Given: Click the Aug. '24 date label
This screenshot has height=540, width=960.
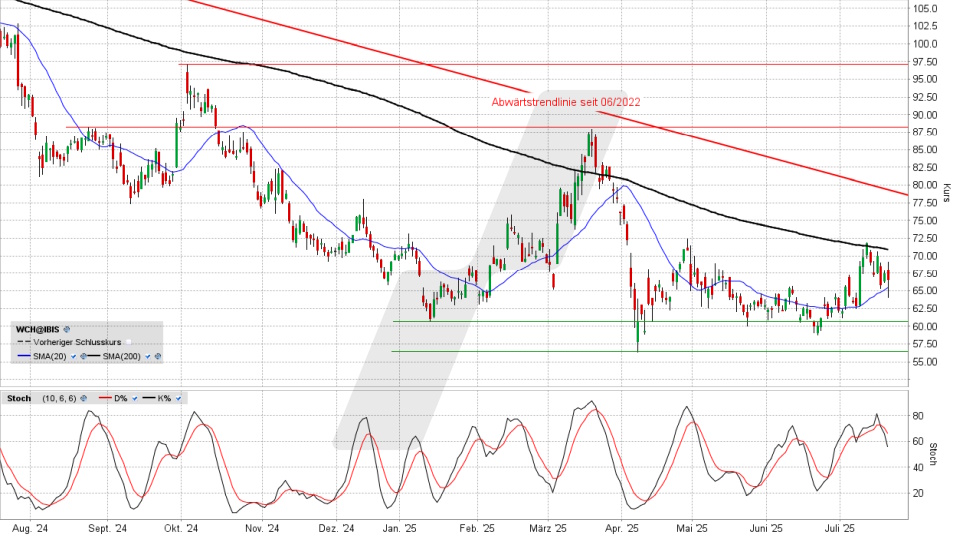Looking at the screenshot, I should [29, 528].
